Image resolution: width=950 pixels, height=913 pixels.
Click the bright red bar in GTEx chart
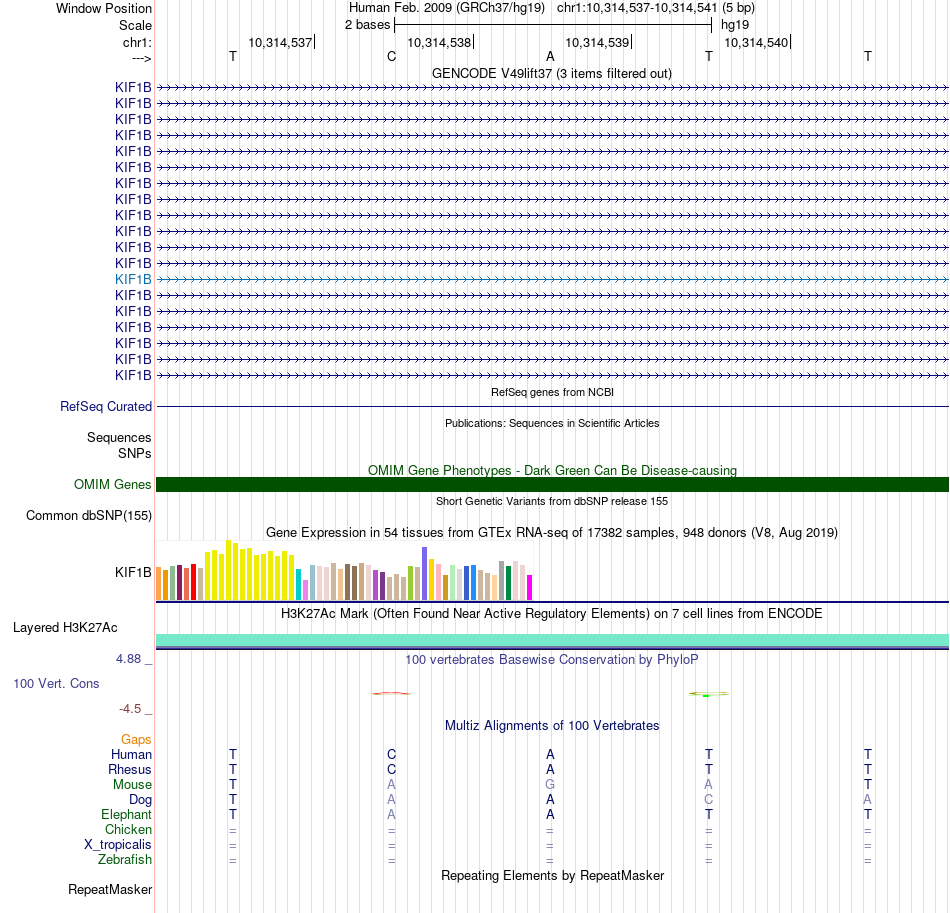(x=193, y=582)
